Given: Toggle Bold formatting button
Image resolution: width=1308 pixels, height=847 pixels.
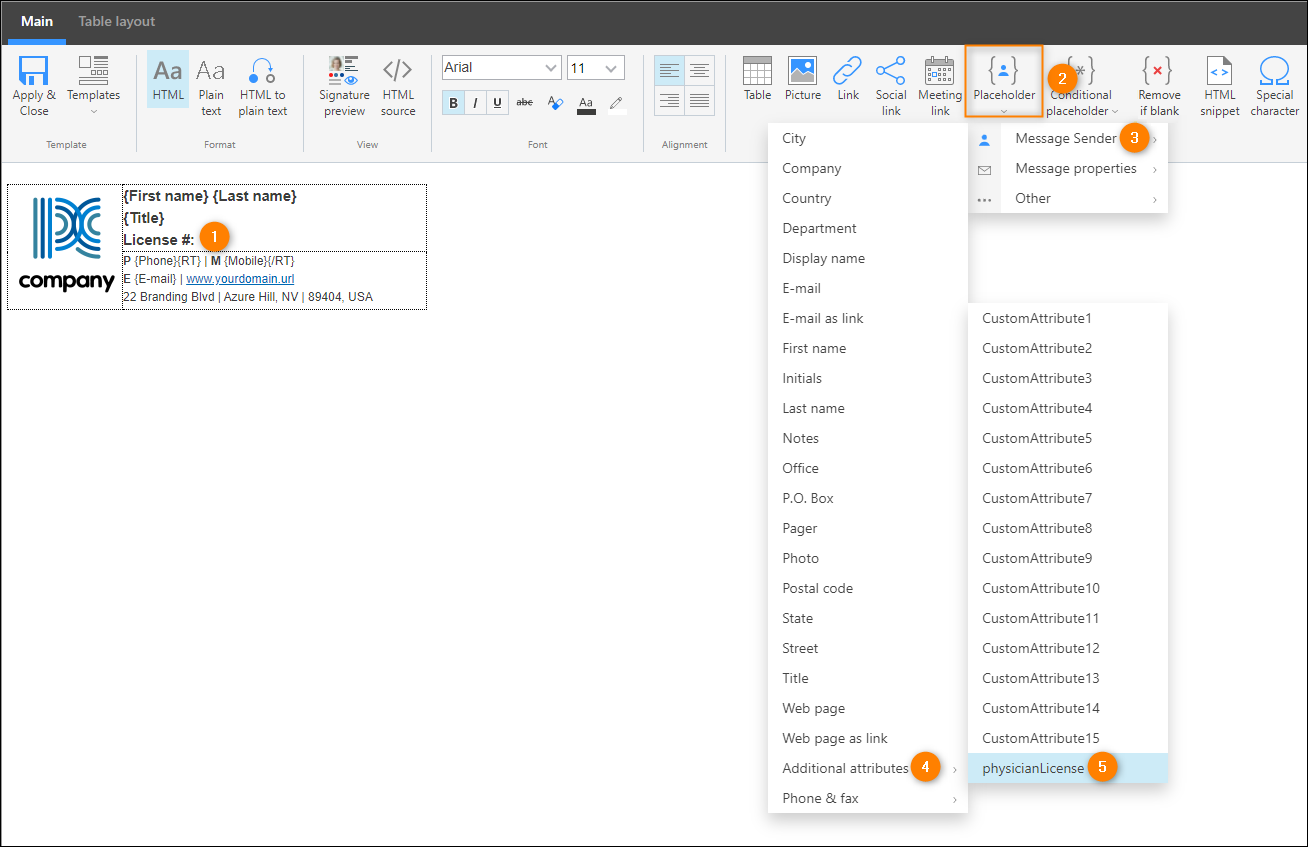Looking at the screenshot, I should (x=454, y=102).
